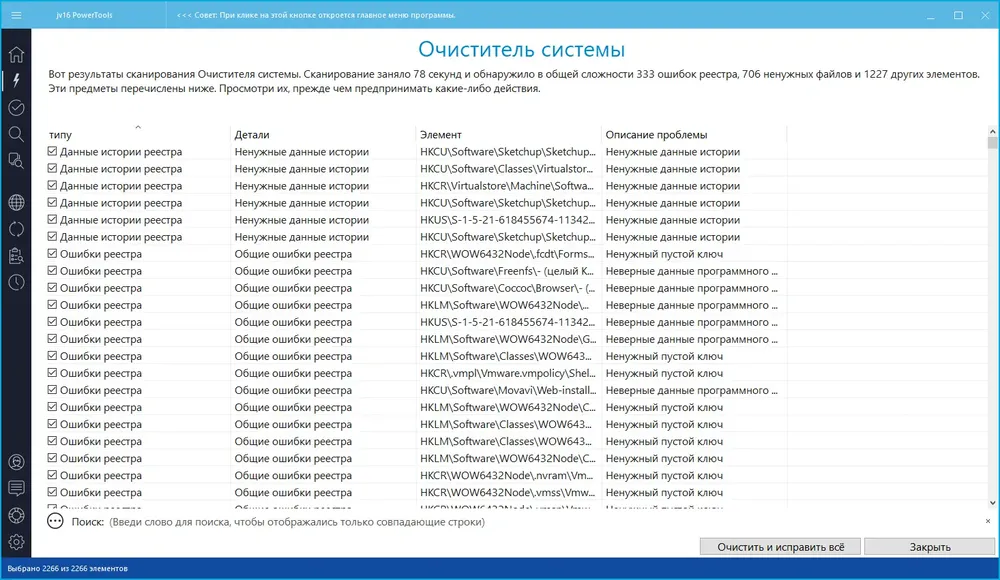The width and height of the screenshot is (1000, 580).
Task: Go to the Home sidebar icon
Action: pyautogui.click(x=16, y=55)
